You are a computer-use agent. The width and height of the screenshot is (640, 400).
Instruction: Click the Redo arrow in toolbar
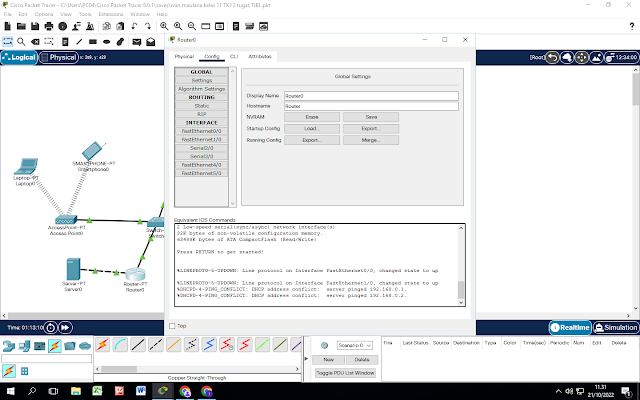148,26
